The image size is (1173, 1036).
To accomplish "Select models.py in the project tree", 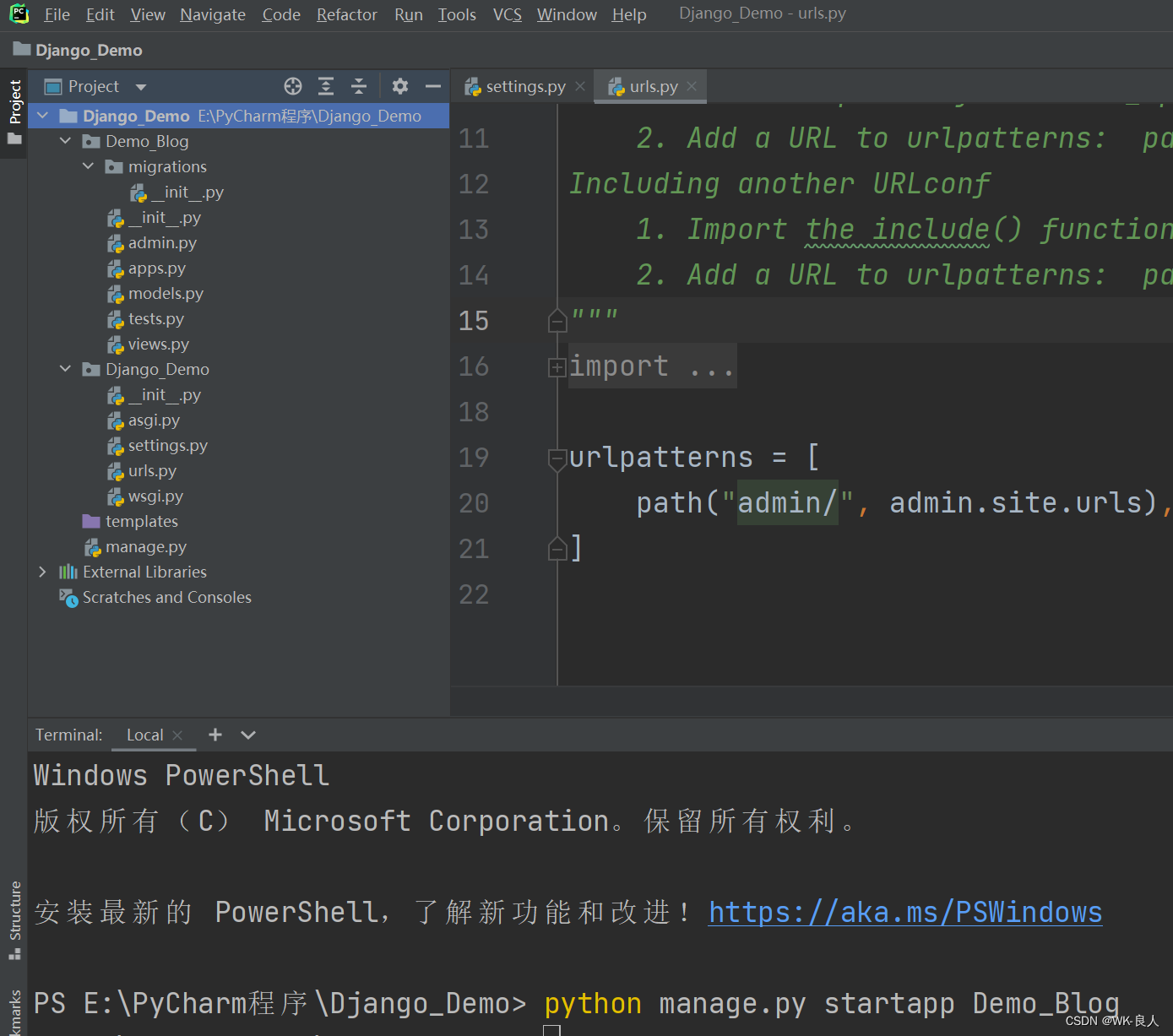I will [166, 293].
